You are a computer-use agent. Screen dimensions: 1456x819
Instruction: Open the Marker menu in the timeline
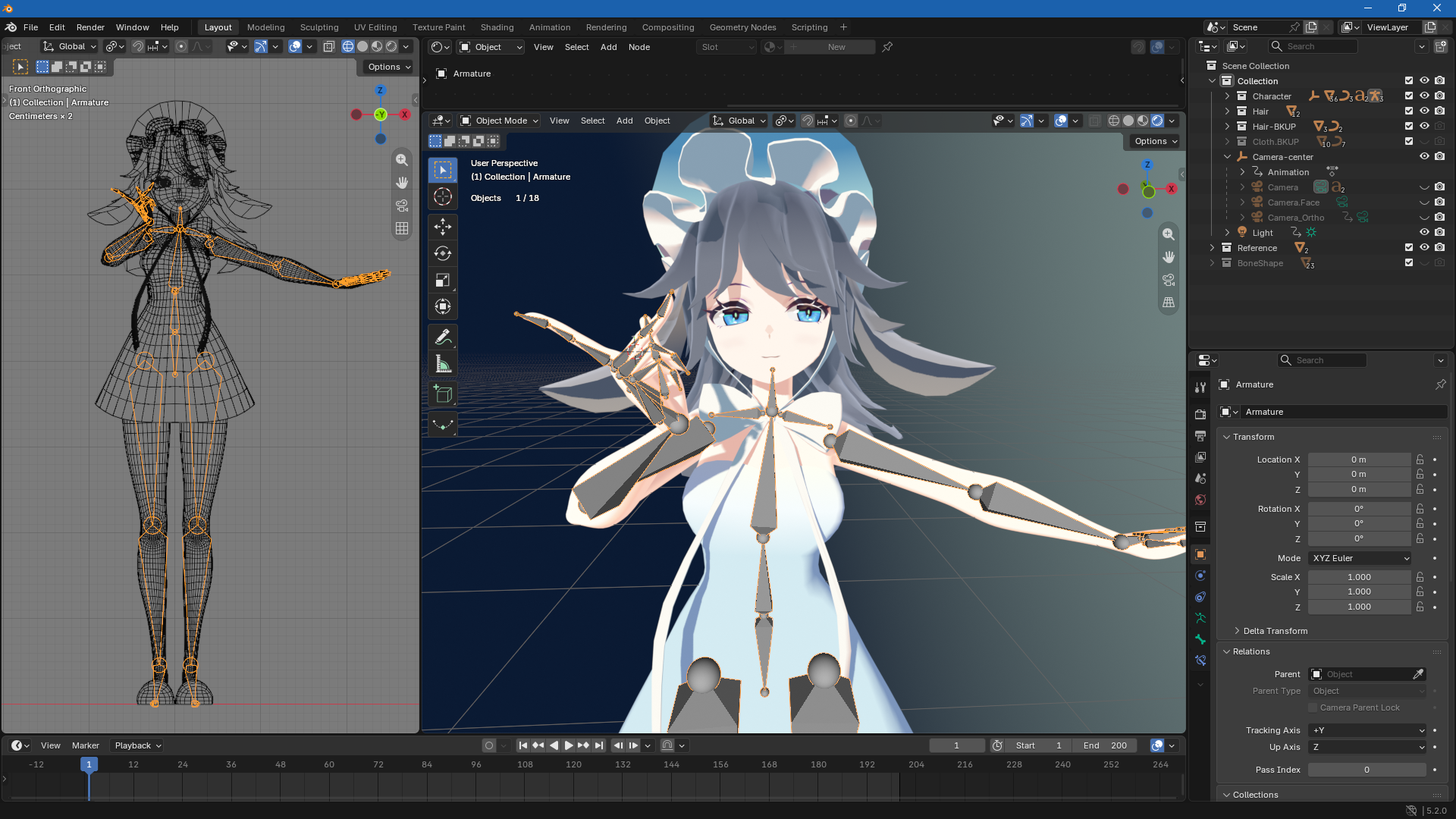coord(86,745)
